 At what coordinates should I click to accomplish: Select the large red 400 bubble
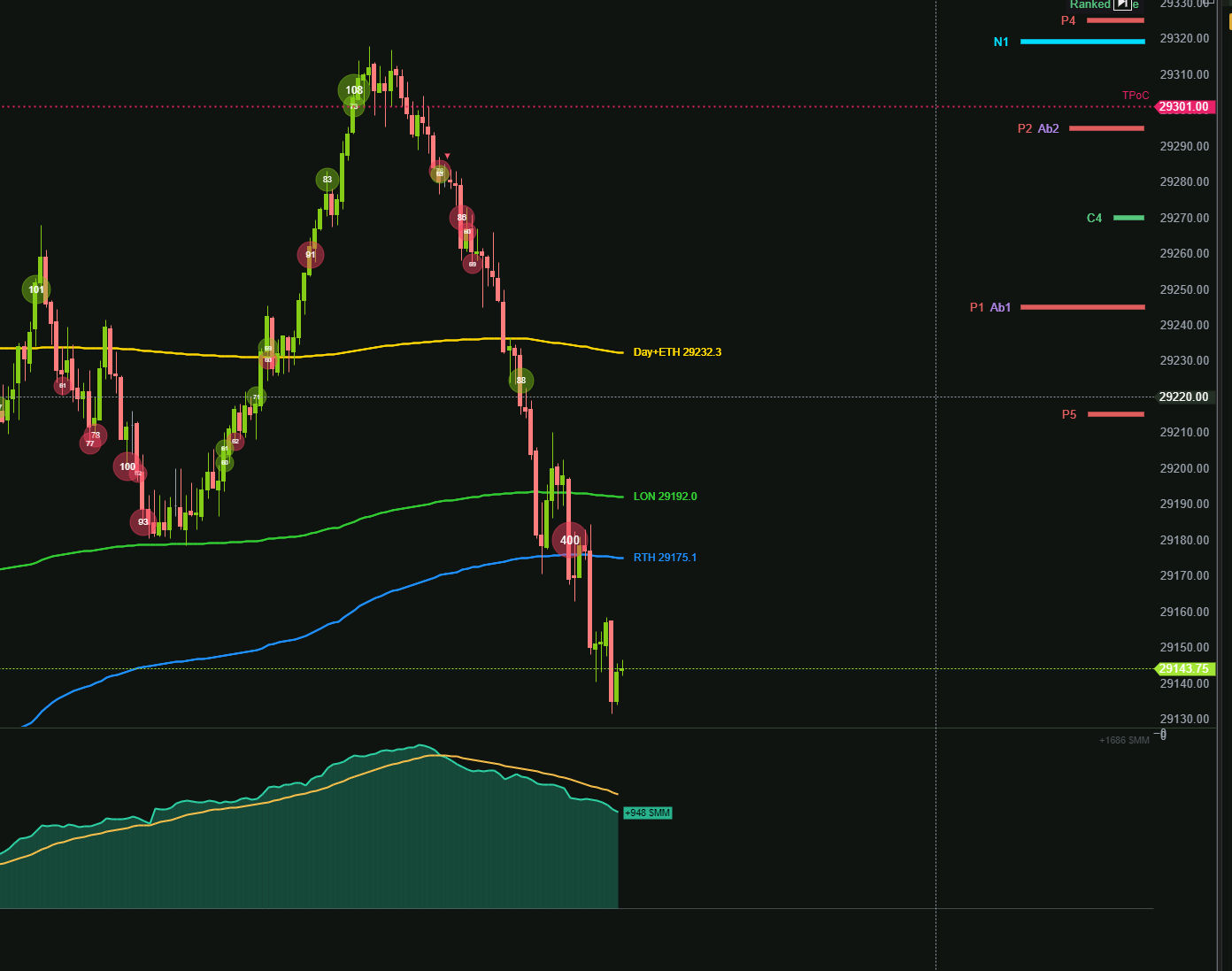tap(570, 540)
